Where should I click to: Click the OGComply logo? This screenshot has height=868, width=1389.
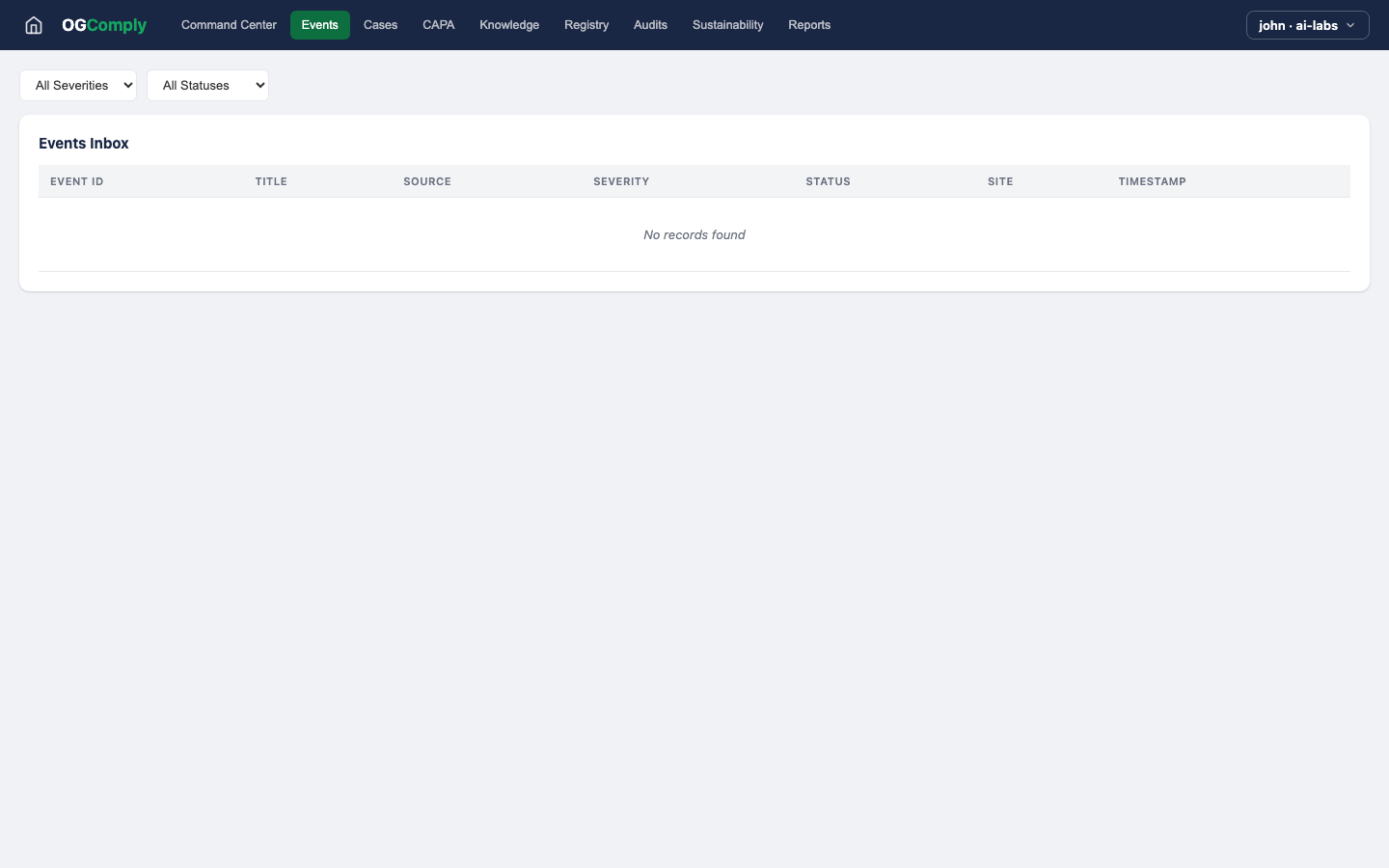(x=104, y=25)
